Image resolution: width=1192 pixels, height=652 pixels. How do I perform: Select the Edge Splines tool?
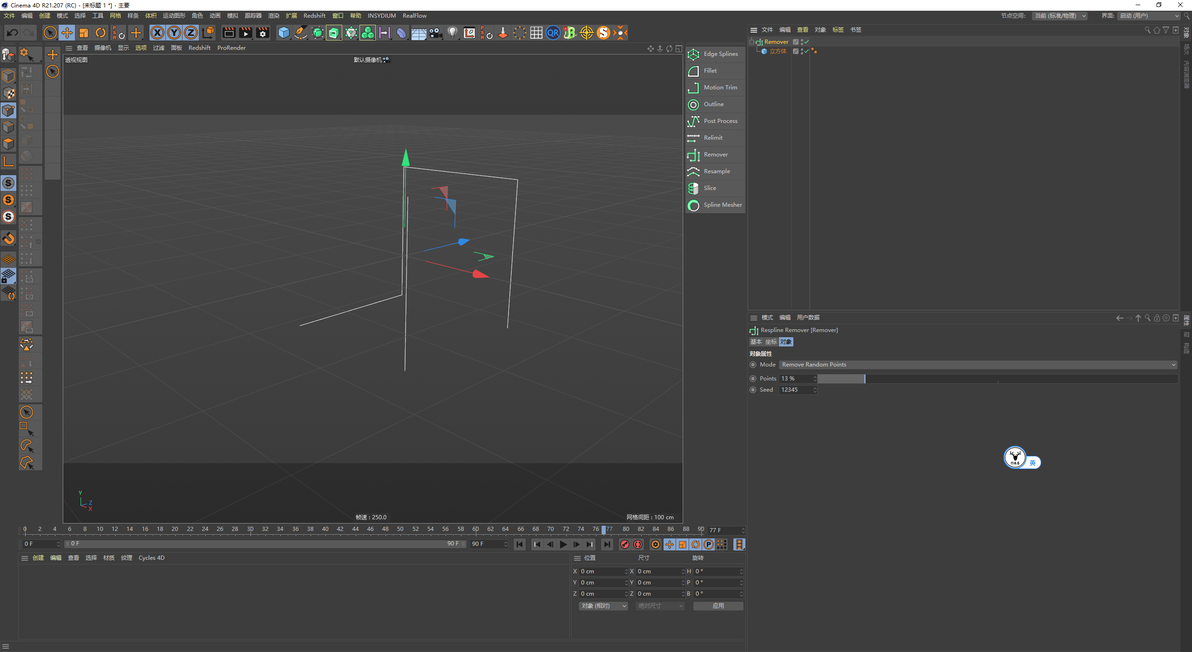click(x=693, y=54)
